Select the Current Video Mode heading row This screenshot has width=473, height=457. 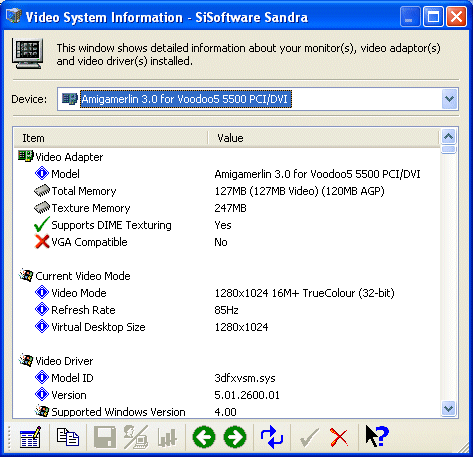83,276
